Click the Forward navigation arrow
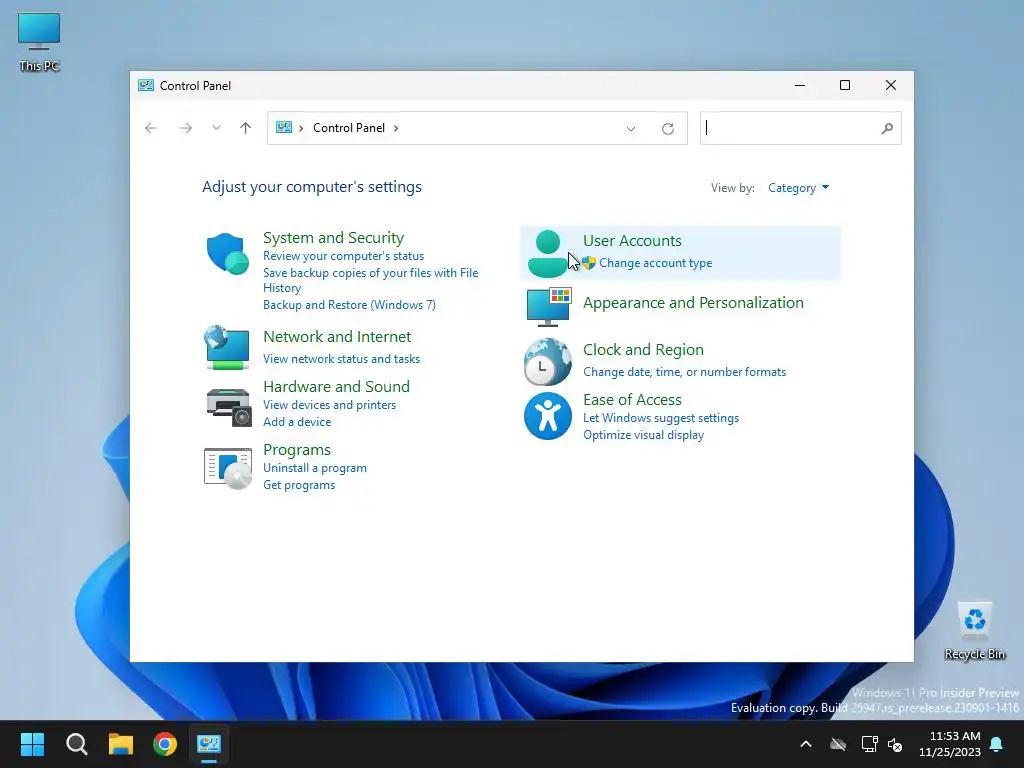Image resolution: width=1024 pixels, height=768 pixels. click(x=185, y=128)
